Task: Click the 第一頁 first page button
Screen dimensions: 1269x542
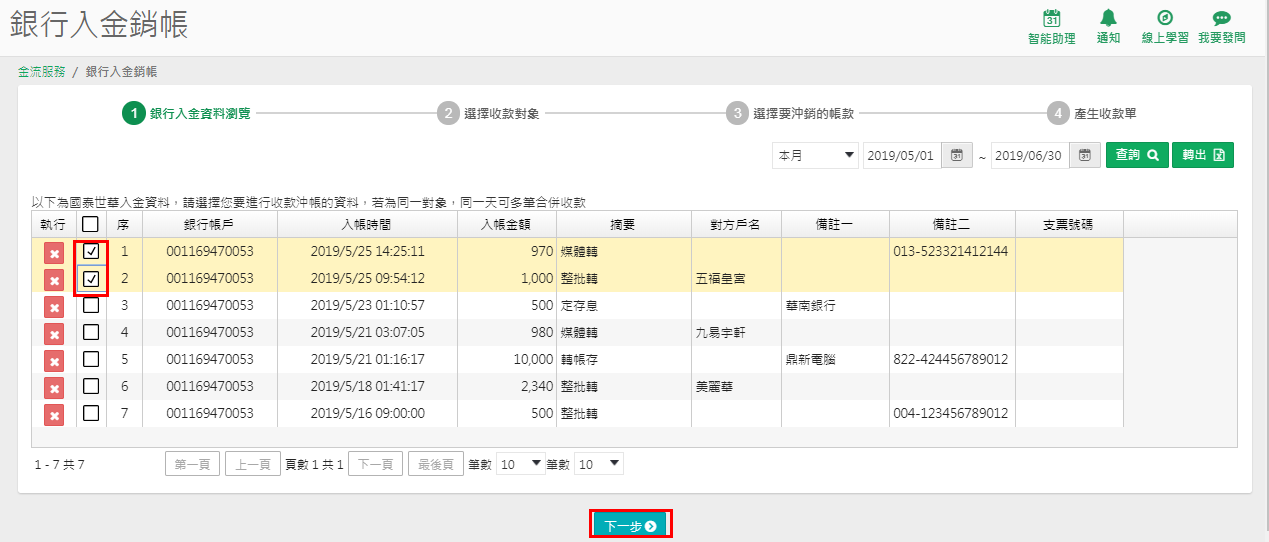Action: [x=192, y=464]
